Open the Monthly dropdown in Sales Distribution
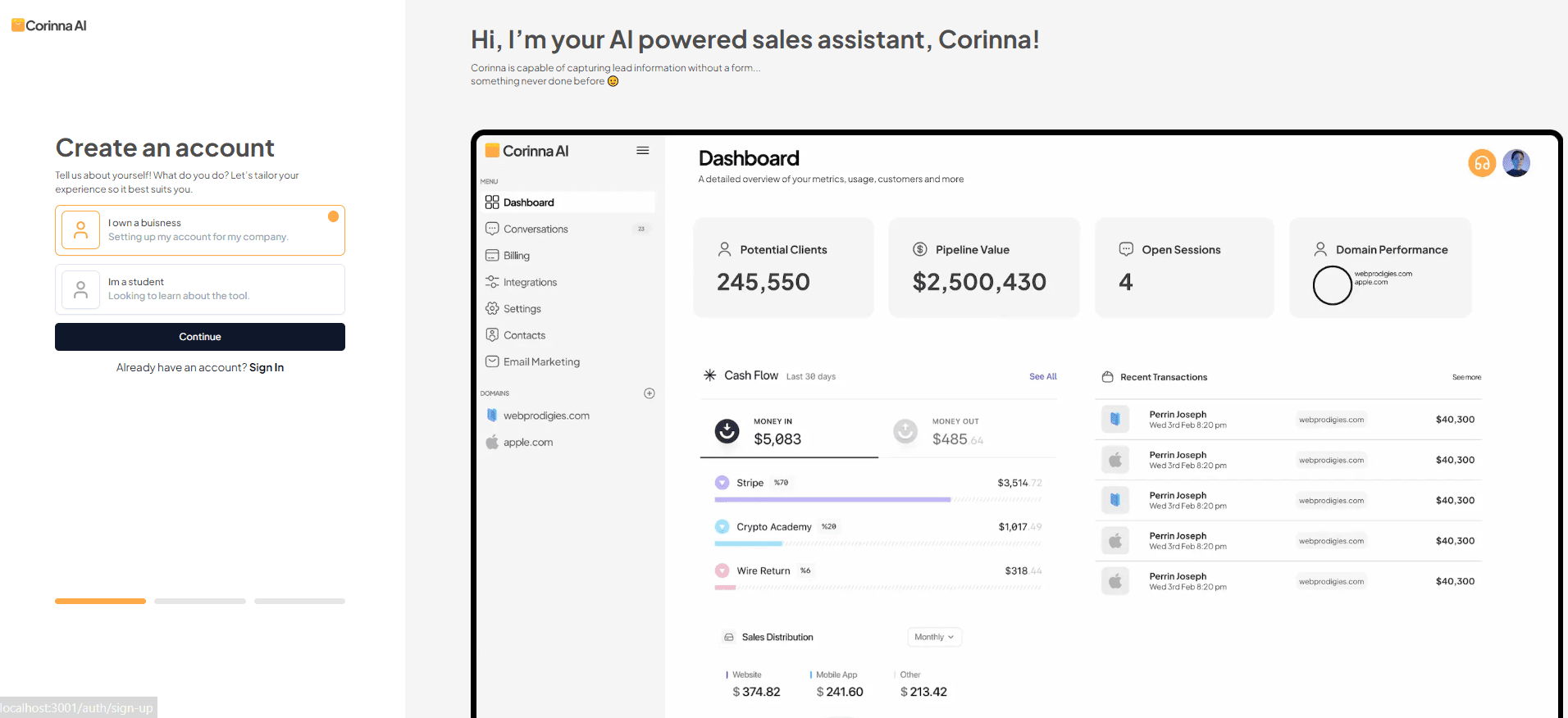This screenshot has height=718, width=1568. click(x=934, y=637)
